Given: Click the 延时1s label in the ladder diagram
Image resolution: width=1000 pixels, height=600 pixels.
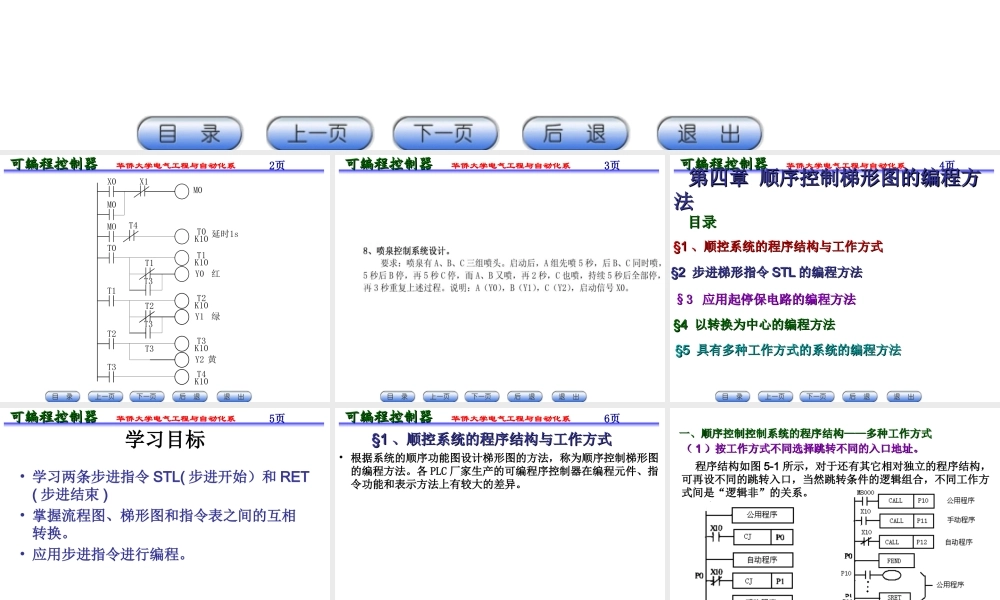Looking at the screenshot, I should click(225, 234).
